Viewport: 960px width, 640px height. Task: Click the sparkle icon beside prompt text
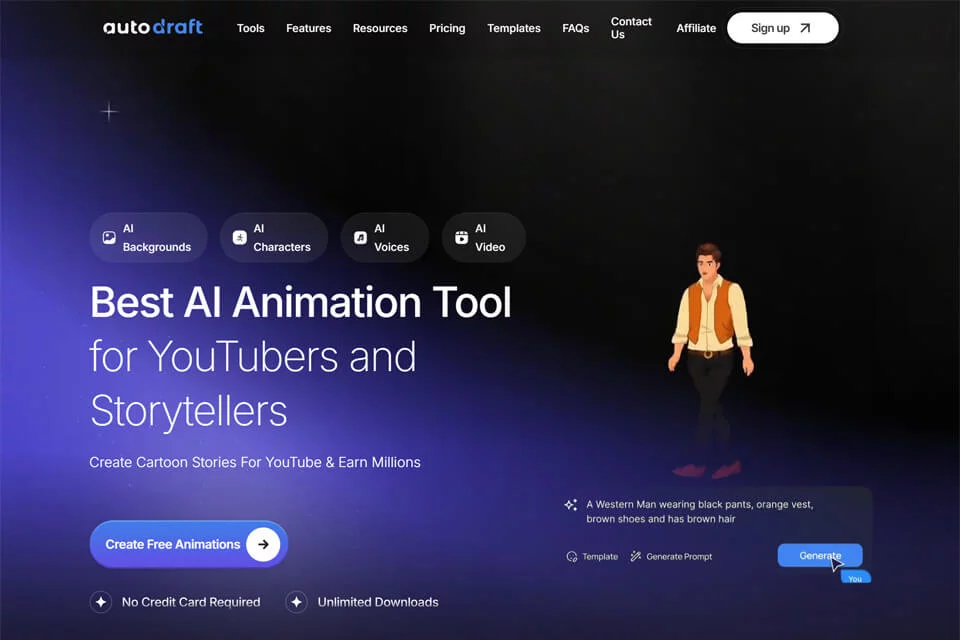[571, 505]
